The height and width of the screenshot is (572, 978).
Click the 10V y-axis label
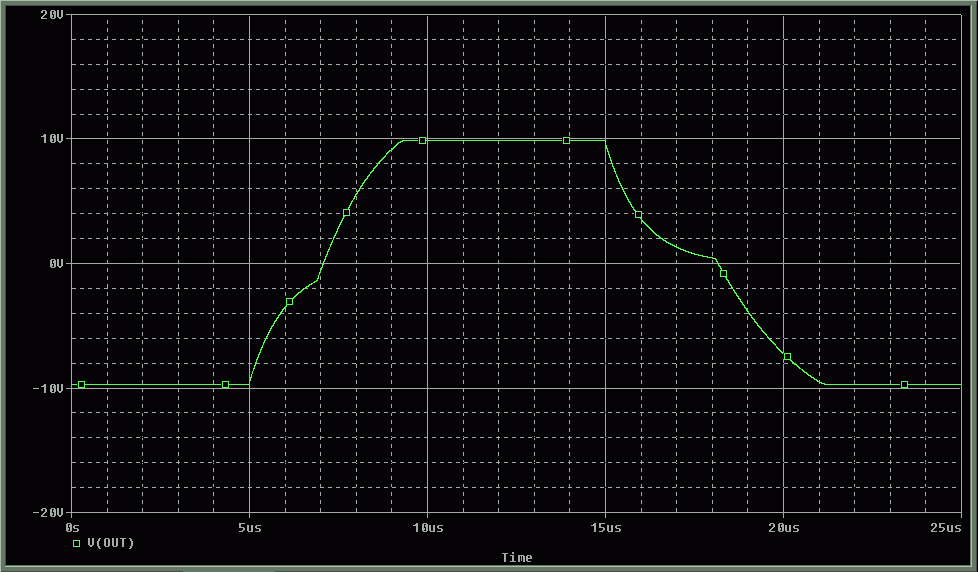coord(52,139)
